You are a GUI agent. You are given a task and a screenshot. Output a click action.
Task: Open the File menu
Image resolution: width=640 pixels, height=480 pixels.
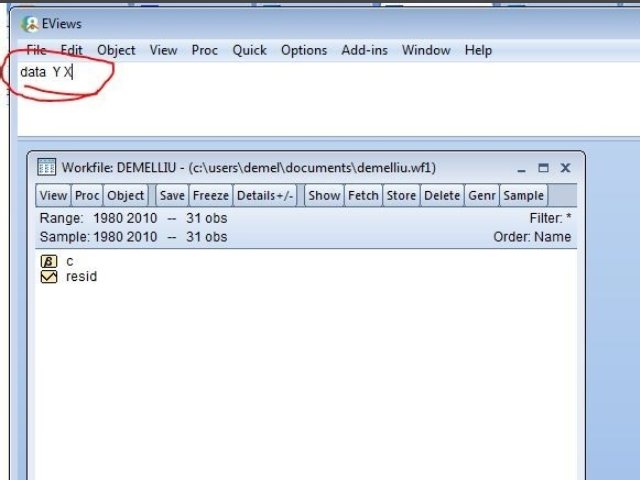[x=36, y=50]
